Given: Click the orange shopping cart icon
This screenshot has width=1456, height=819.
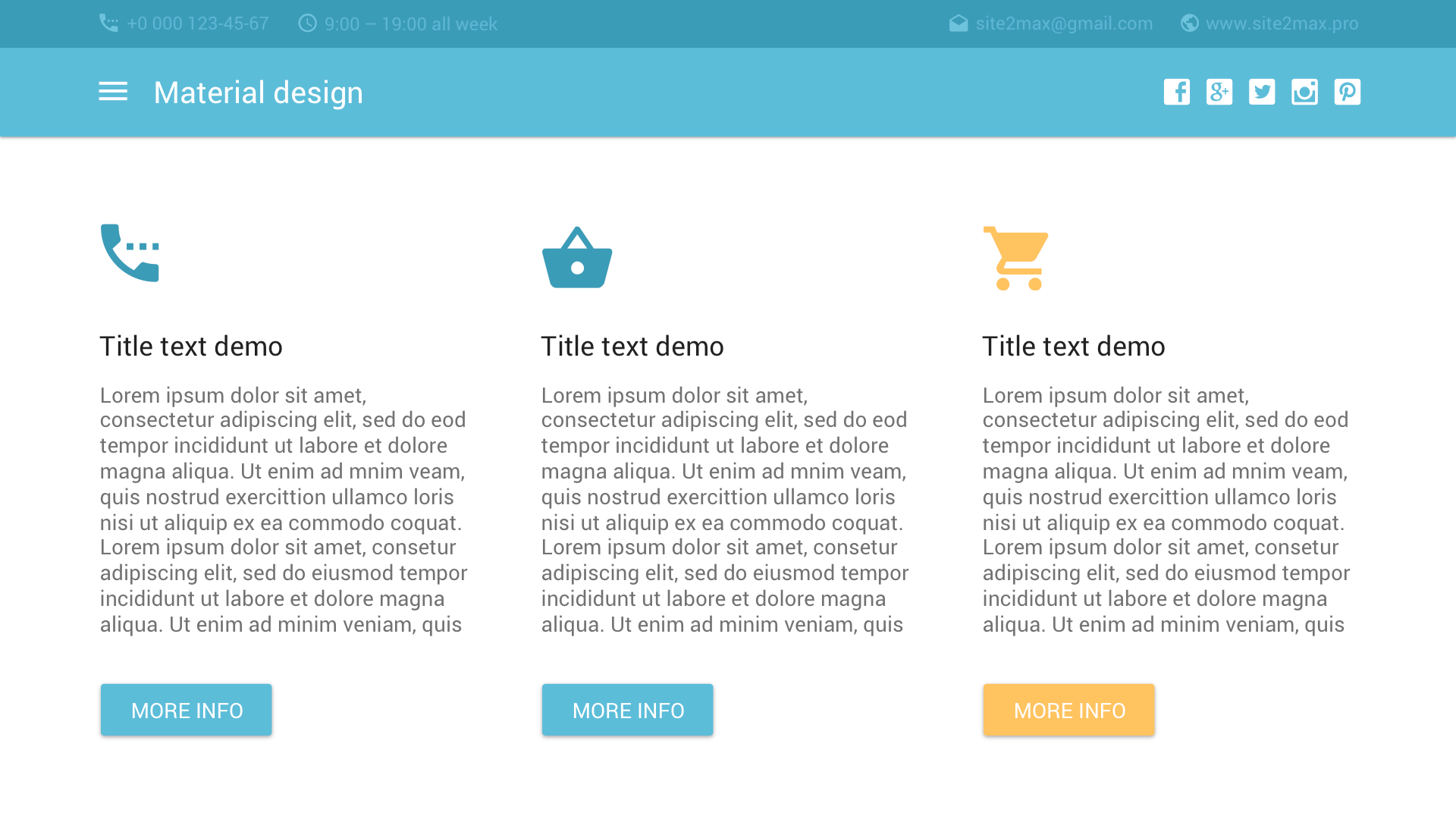Looking at the screenshot, I should coord(1015,258).
